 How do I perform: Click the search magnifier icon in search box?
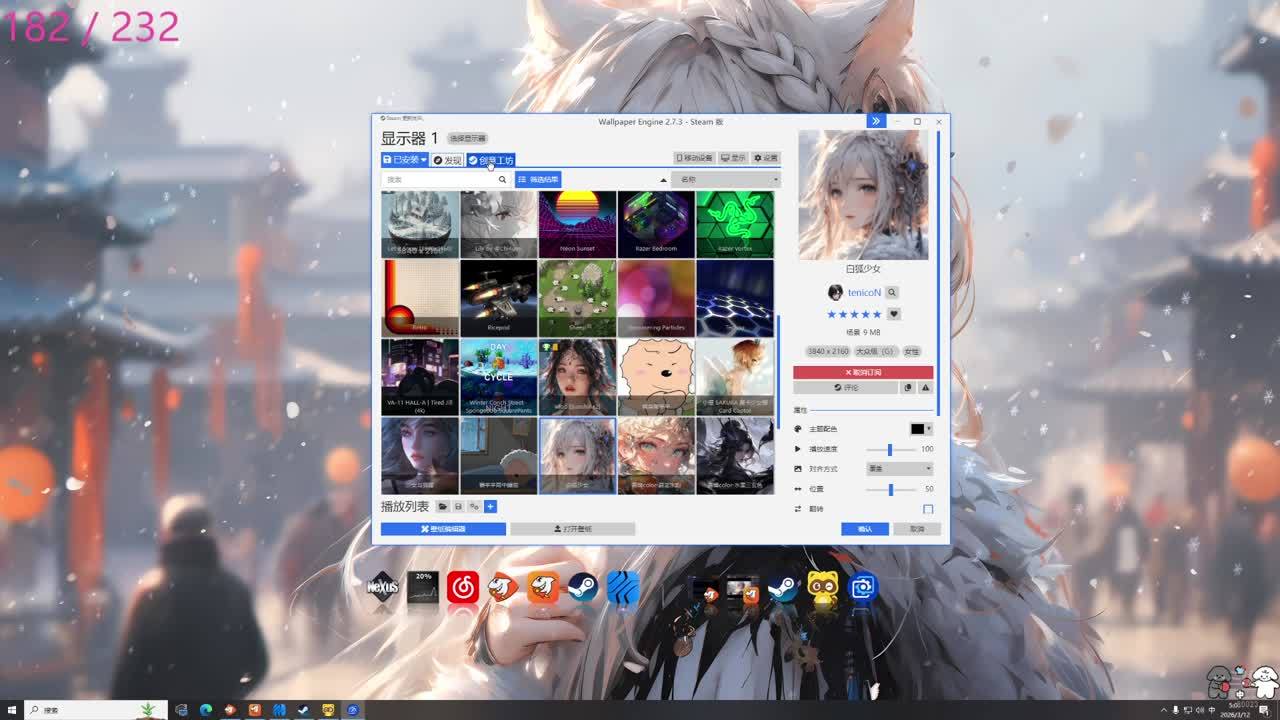(502, 180)
